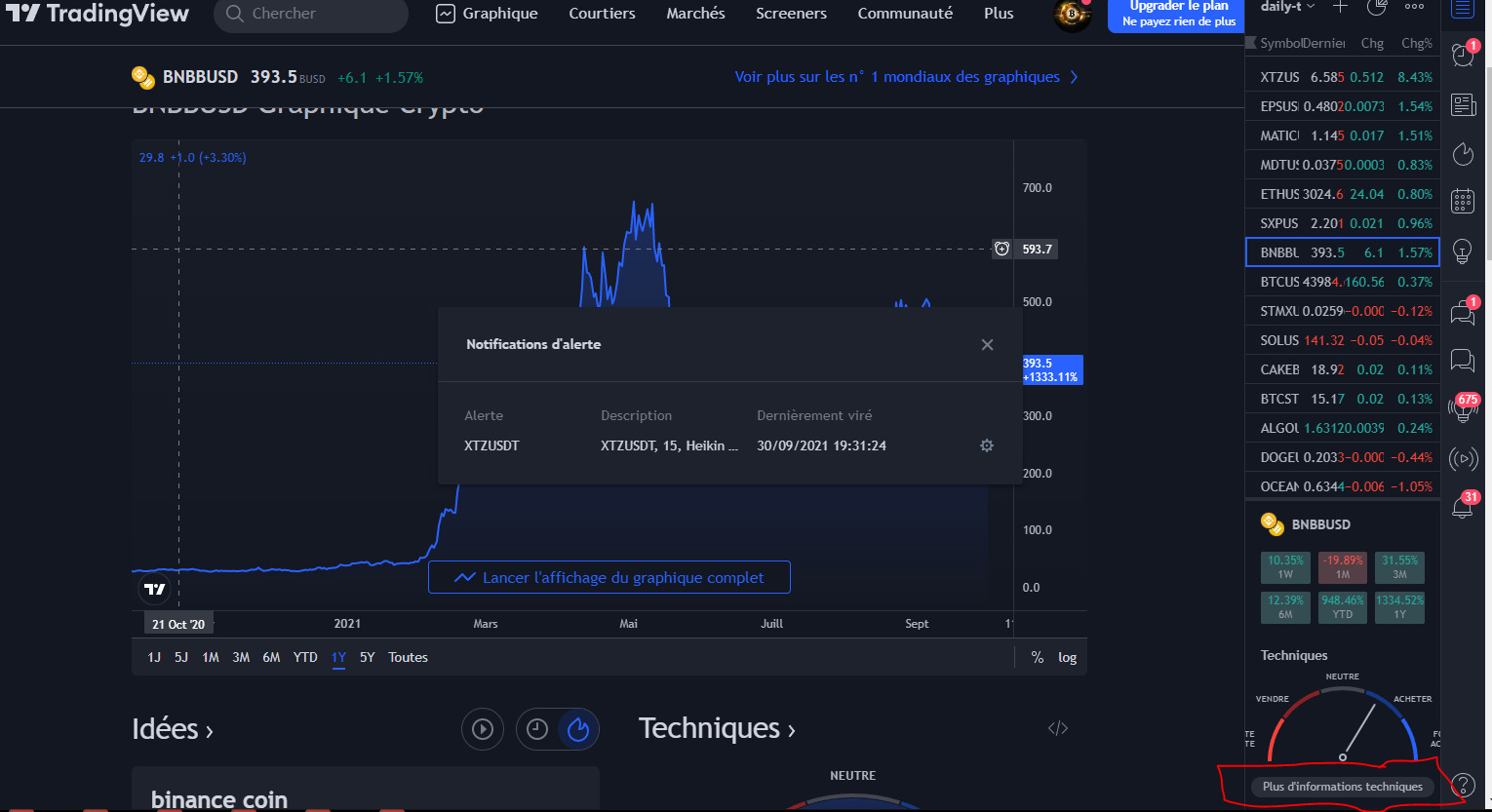This screenshot has height=812, width=1492.
Task: Select Toutes chart range
Action: click(x=408, y=658)
